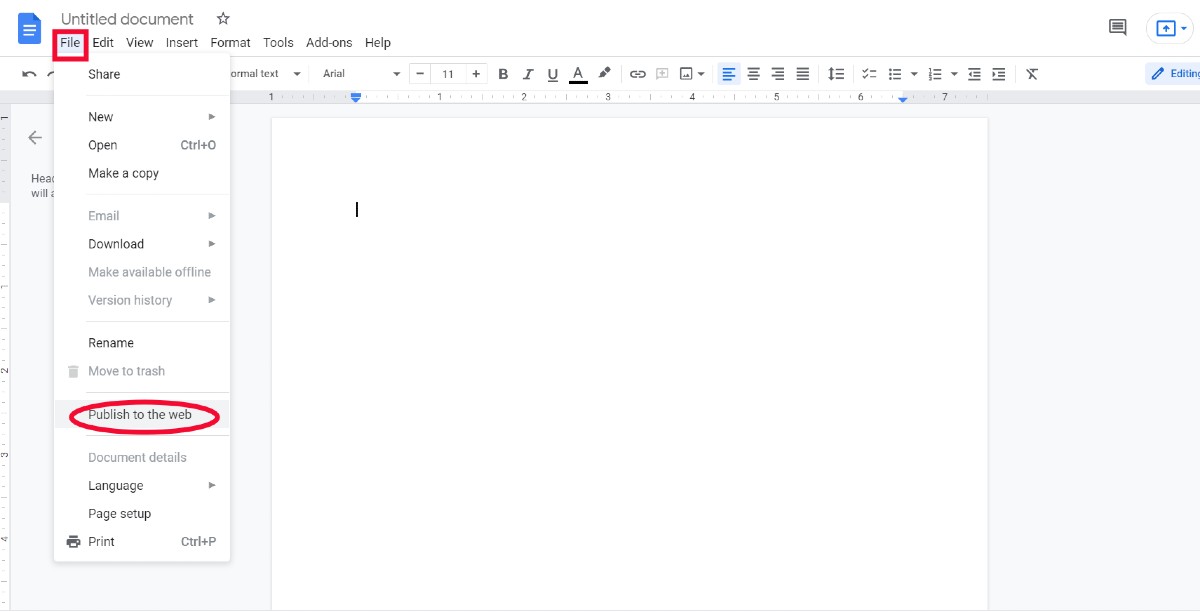1200x612 pixels.
Task: Create a bulleted list
Action: (896, 73)
